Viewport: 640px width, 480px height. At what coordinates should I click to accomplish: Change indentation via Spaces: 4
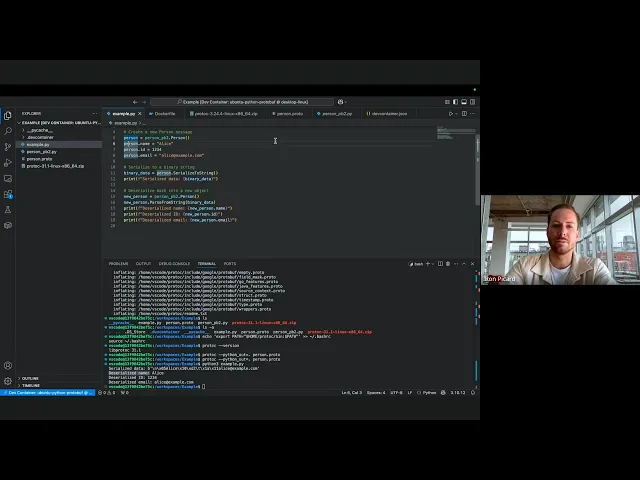pos(376,393)
